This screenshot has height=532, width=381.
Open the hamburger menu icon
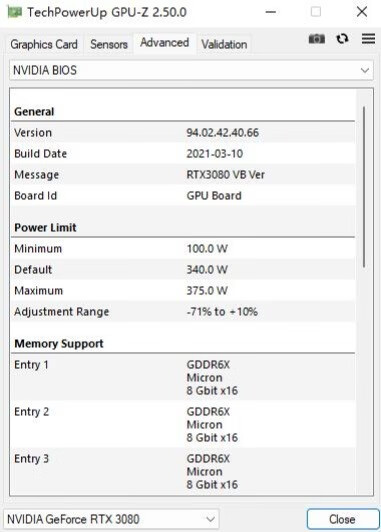pos(368,39)
